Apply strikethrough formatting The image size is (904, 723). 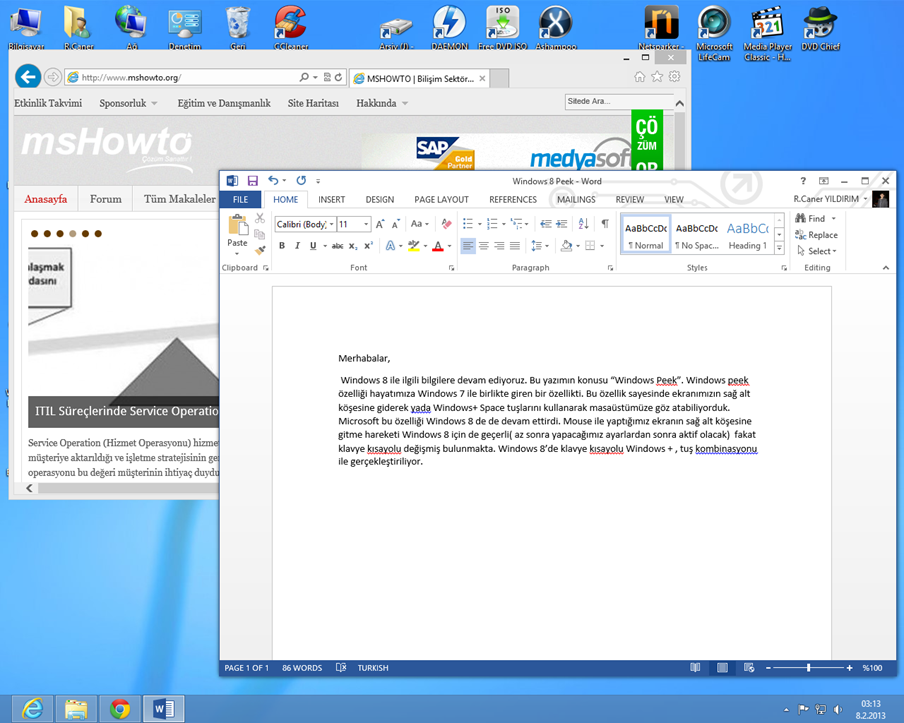pos(337,246)
